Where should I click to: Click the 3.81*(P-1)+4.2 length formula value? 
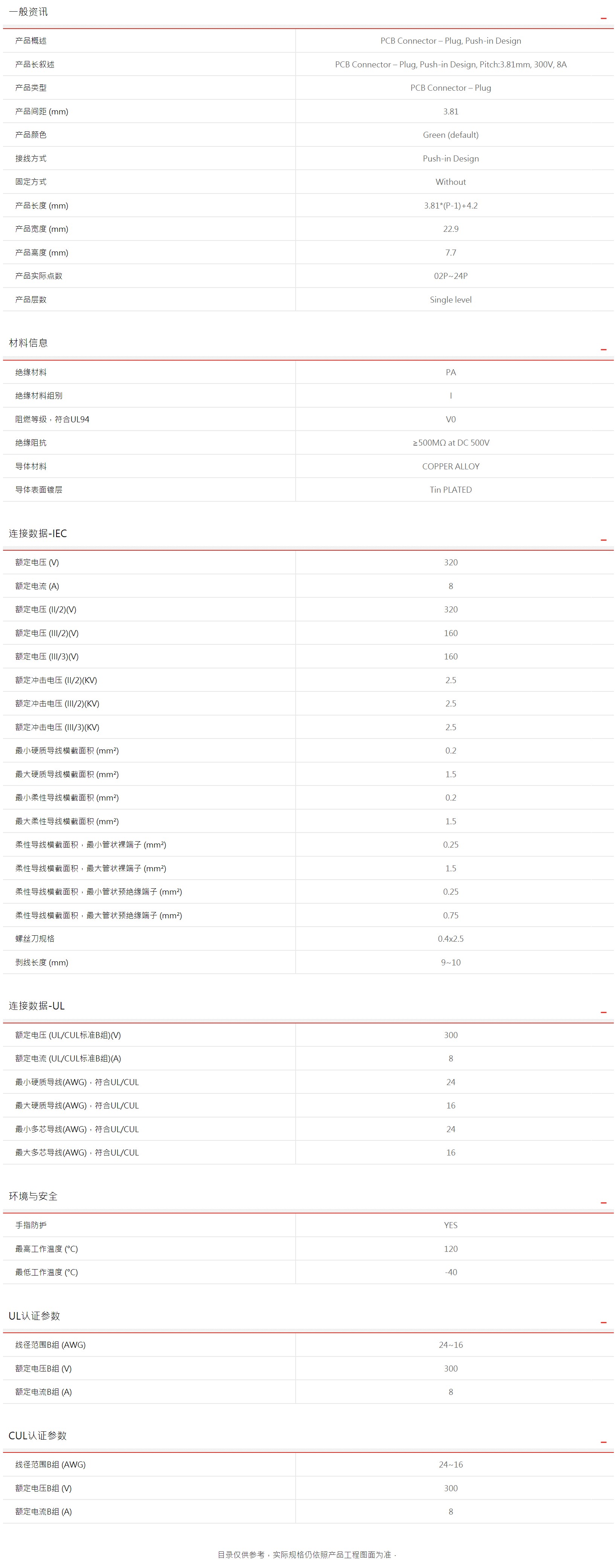click(450, 206)
